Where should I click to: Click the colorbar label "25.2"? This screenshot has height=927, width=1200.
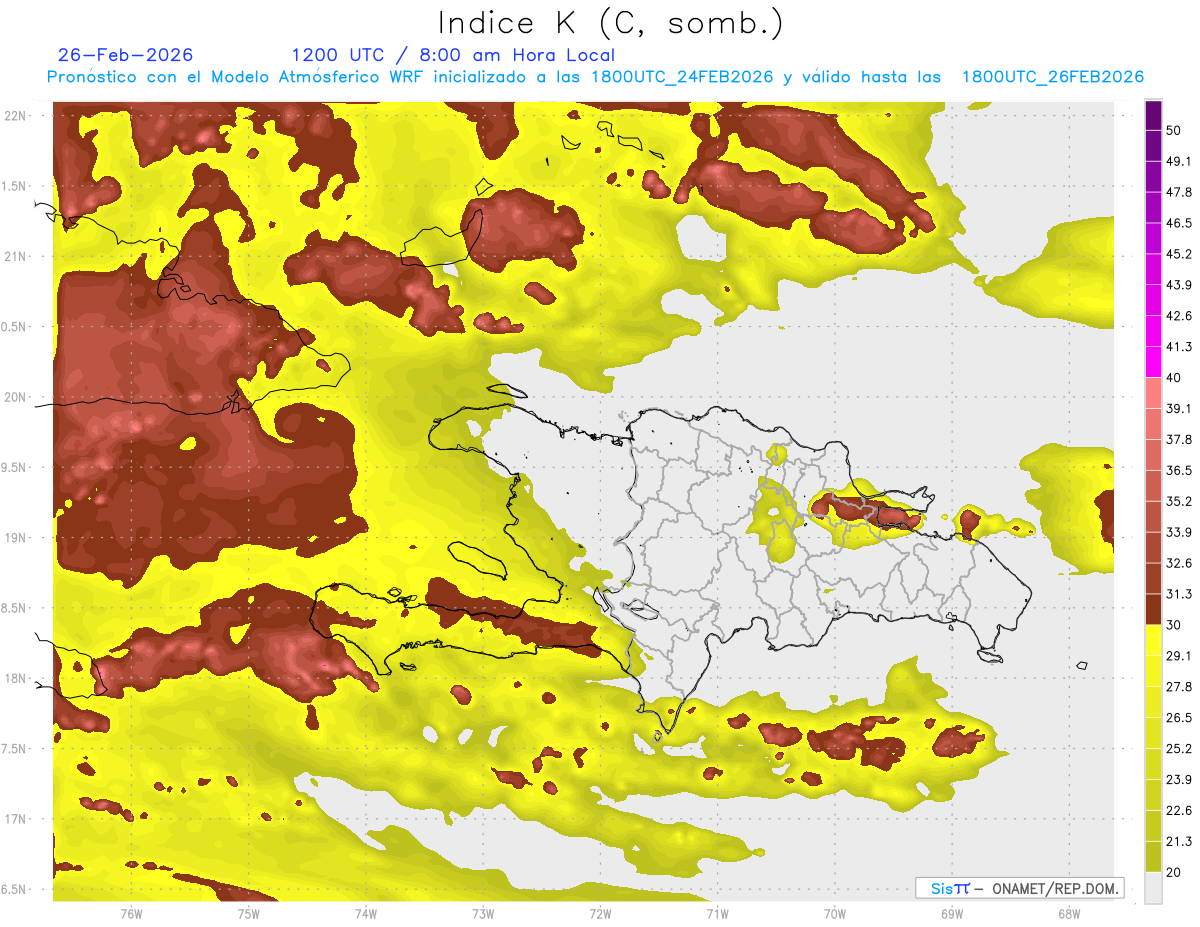click(x=1179, y=748)
